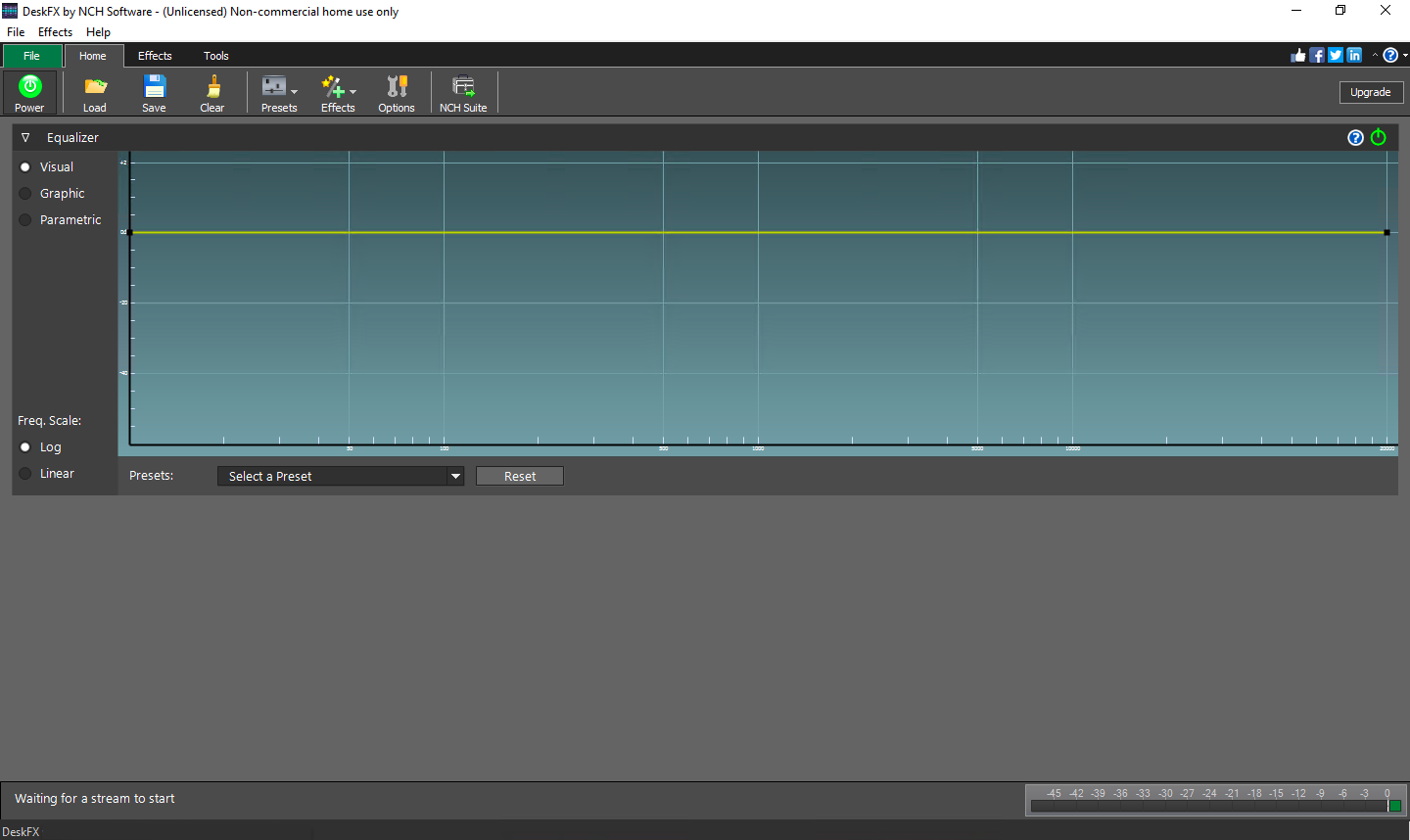This screenshot has width=1410, height=840.
Task: Open the Select a Preset dropdown
Action: click(x=340, y=476)
